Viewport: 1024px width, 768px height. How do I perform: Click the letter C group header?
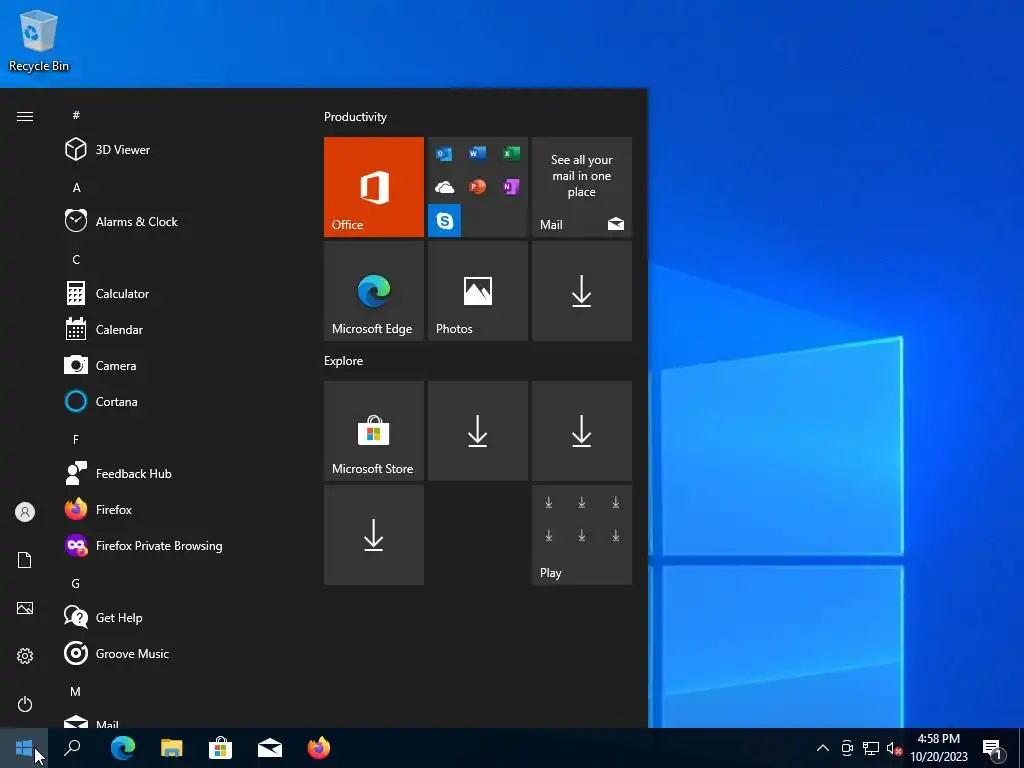[x=76, y=259]
